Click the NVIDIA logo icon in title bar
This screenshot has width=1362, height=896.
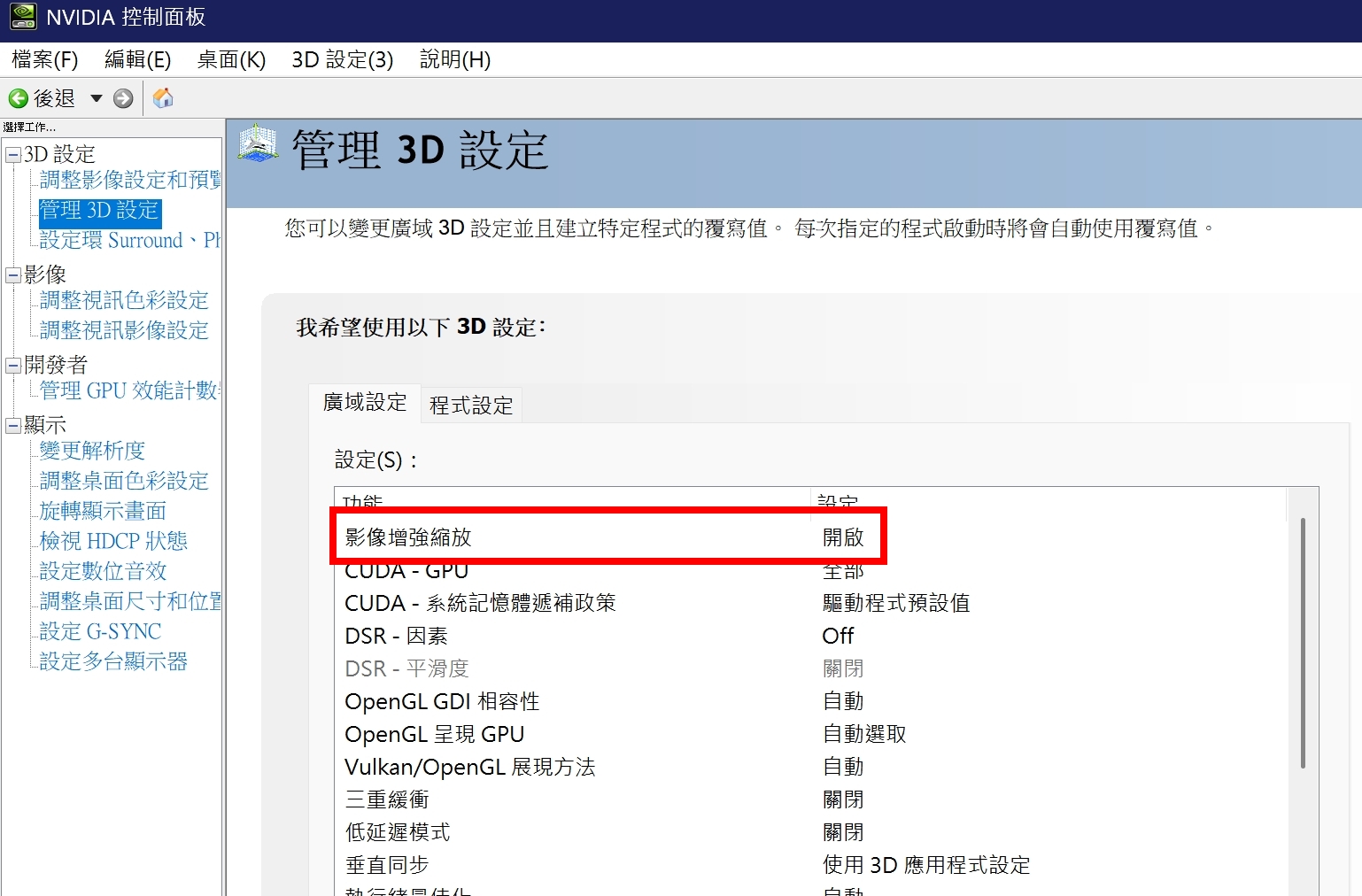tap(23, 17)
